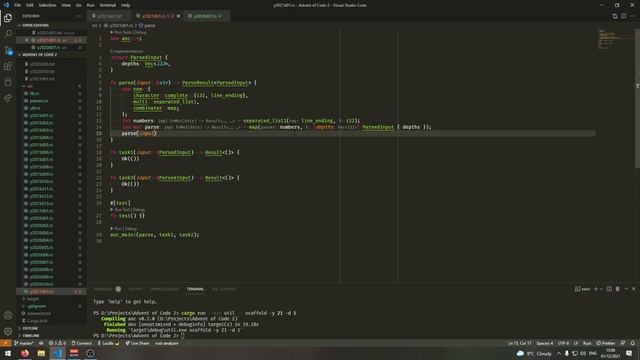
Task: Click the Ln 15, Col 17 status item
Action: point(520,343)
